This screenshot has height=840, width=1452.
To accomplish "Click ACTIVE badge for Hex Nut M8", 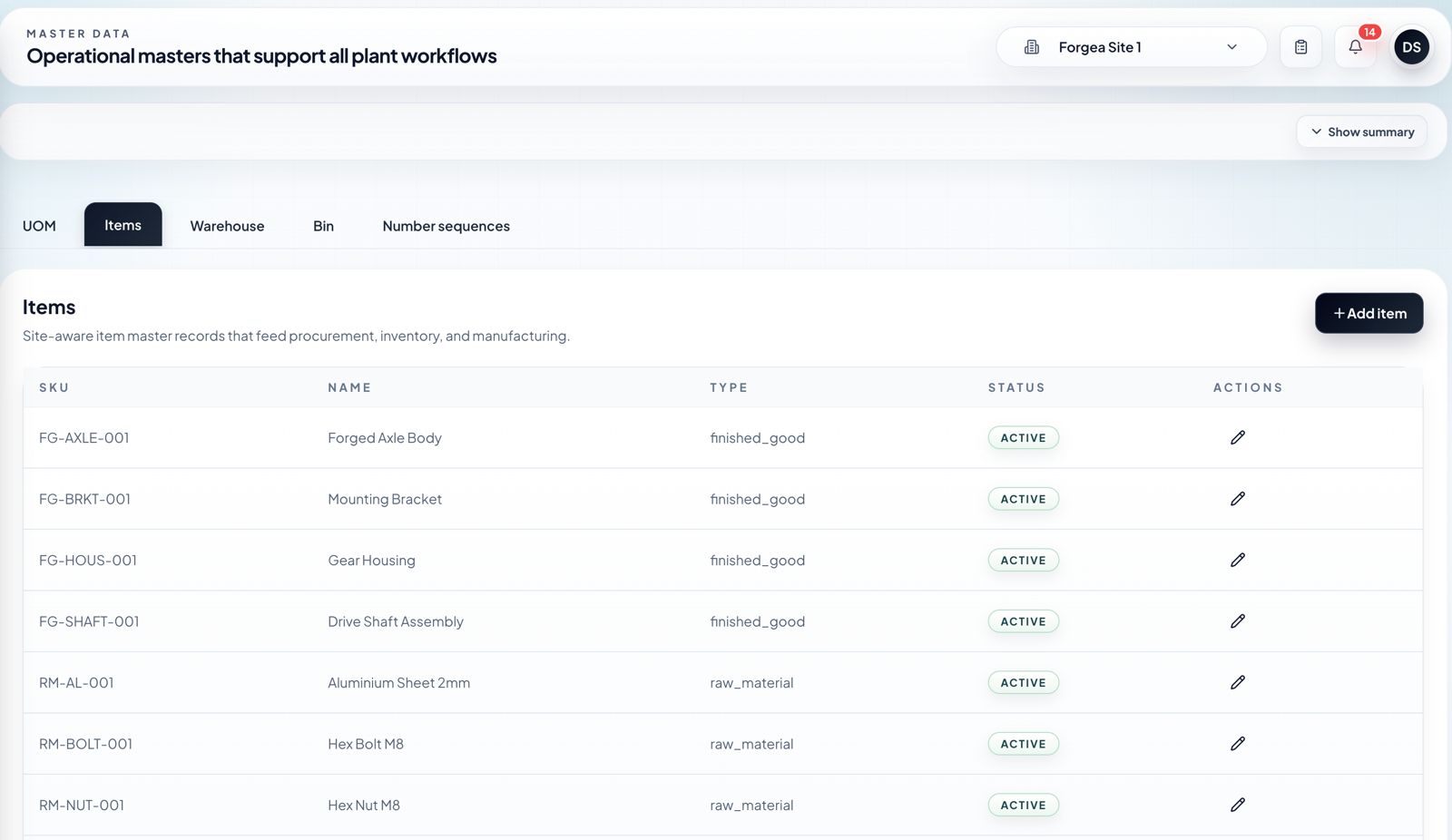I will [1023, 805].
